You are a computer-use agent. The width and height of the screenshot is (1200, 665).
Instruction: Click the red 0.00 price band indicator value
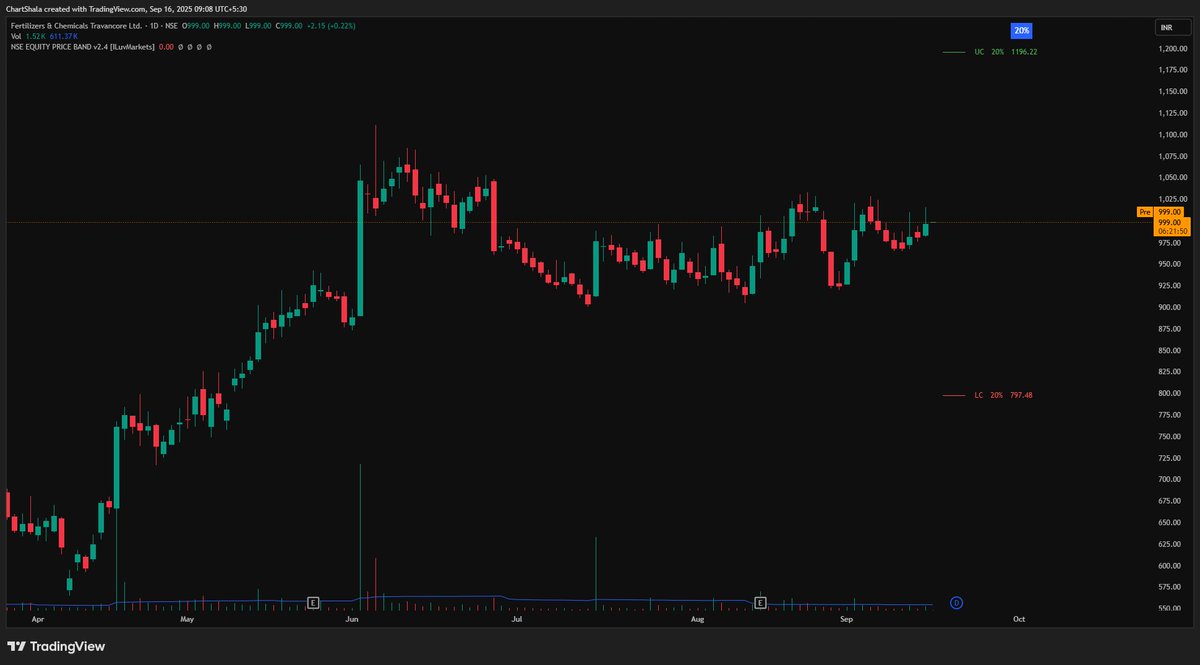click(167, 47)
